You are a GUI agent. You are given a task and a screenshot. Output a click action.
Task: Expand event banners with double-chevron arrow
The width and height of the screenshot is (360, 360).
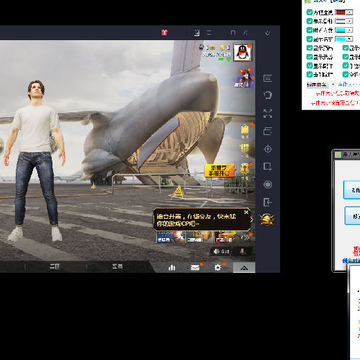click(x=246, y=237)
